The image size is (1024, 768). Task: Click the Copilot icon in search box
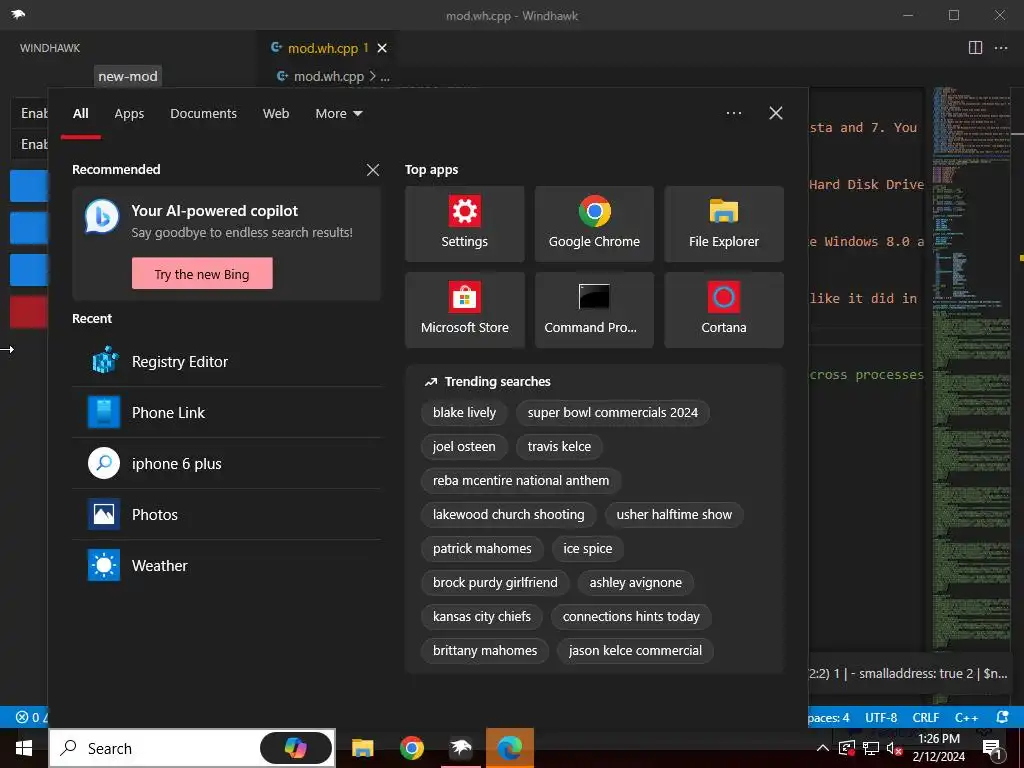296,748
